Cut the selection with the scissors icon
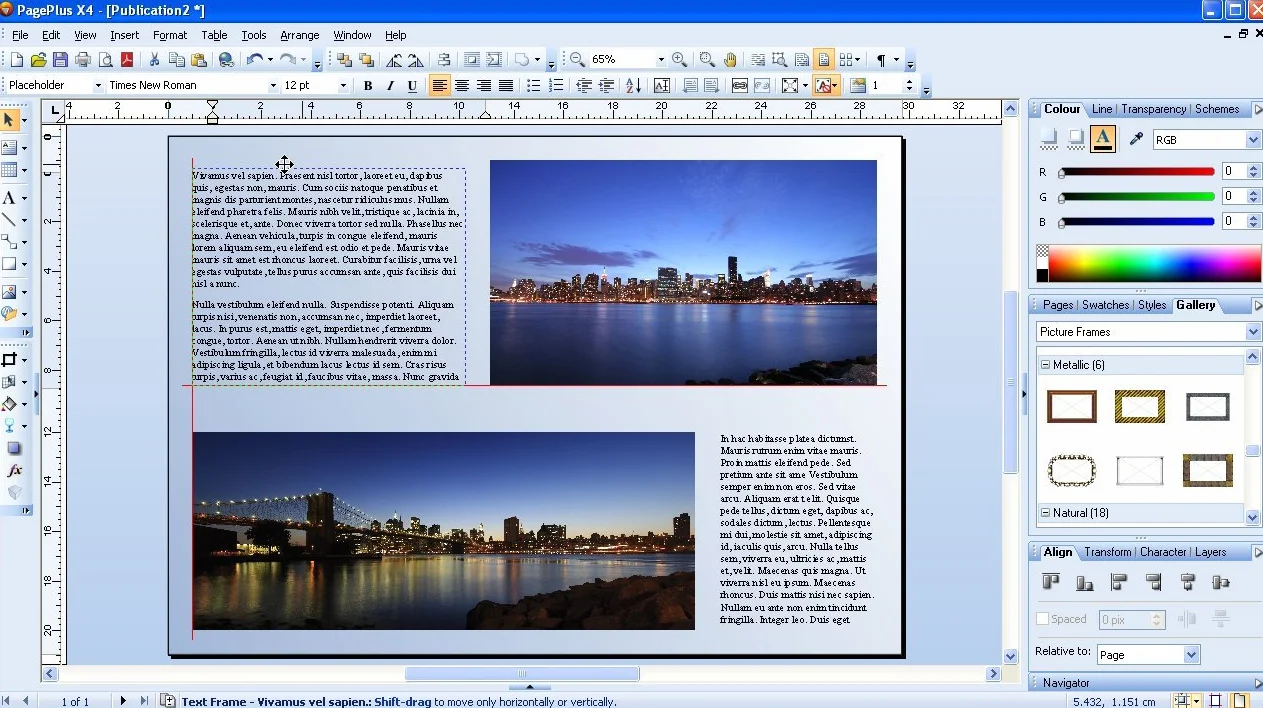Screen dimensions: 1263x708 [x=154, y=60]
